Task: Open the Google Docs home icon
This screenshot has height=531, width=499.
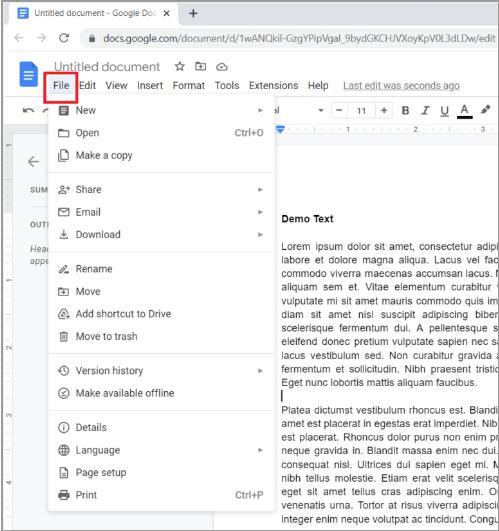Action: 28,75
